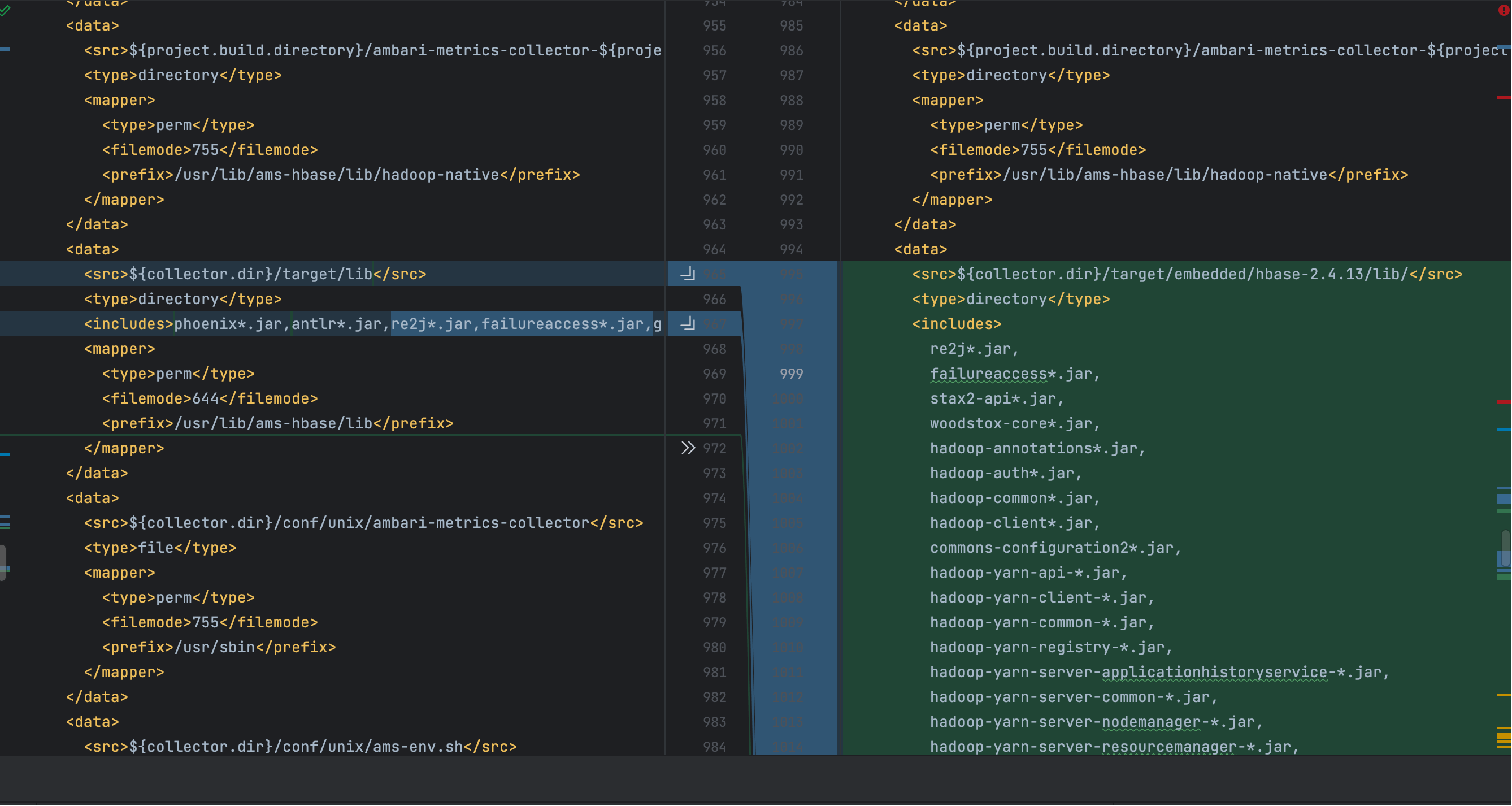Click 'hadoop-yarn-client-*.jar,' in the right pane
The height and width of the screenshot is (806, 1512).
click(x=1042, y=597)
